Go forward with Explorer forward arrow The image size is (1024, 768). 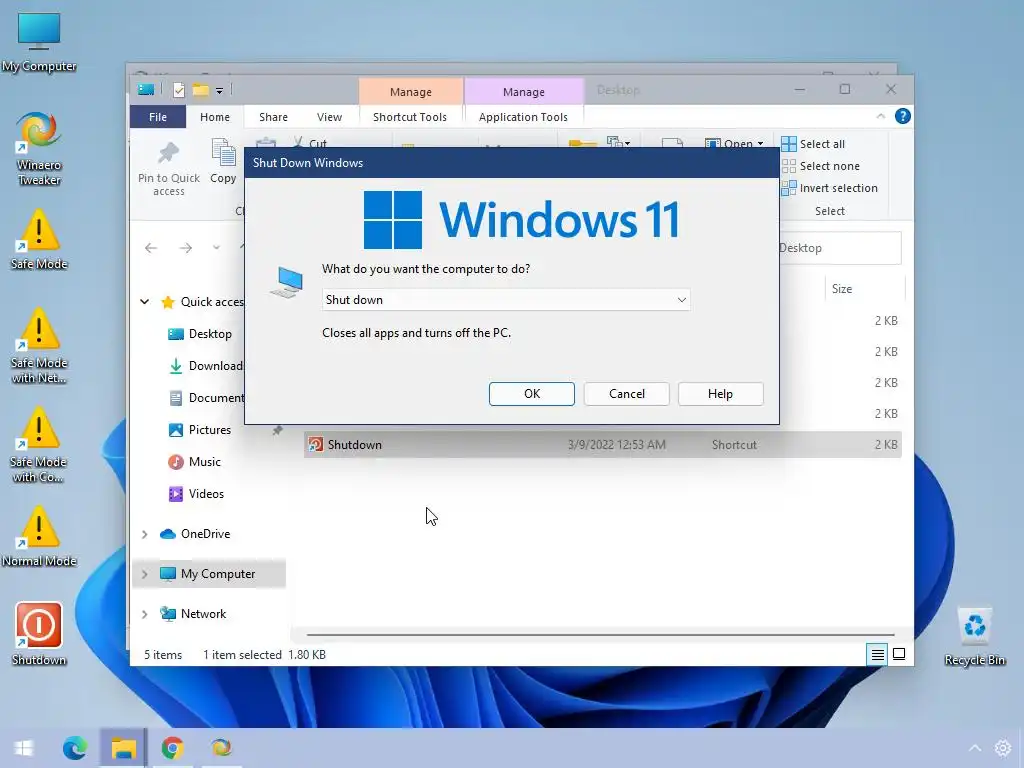click(x=185, y=248)
